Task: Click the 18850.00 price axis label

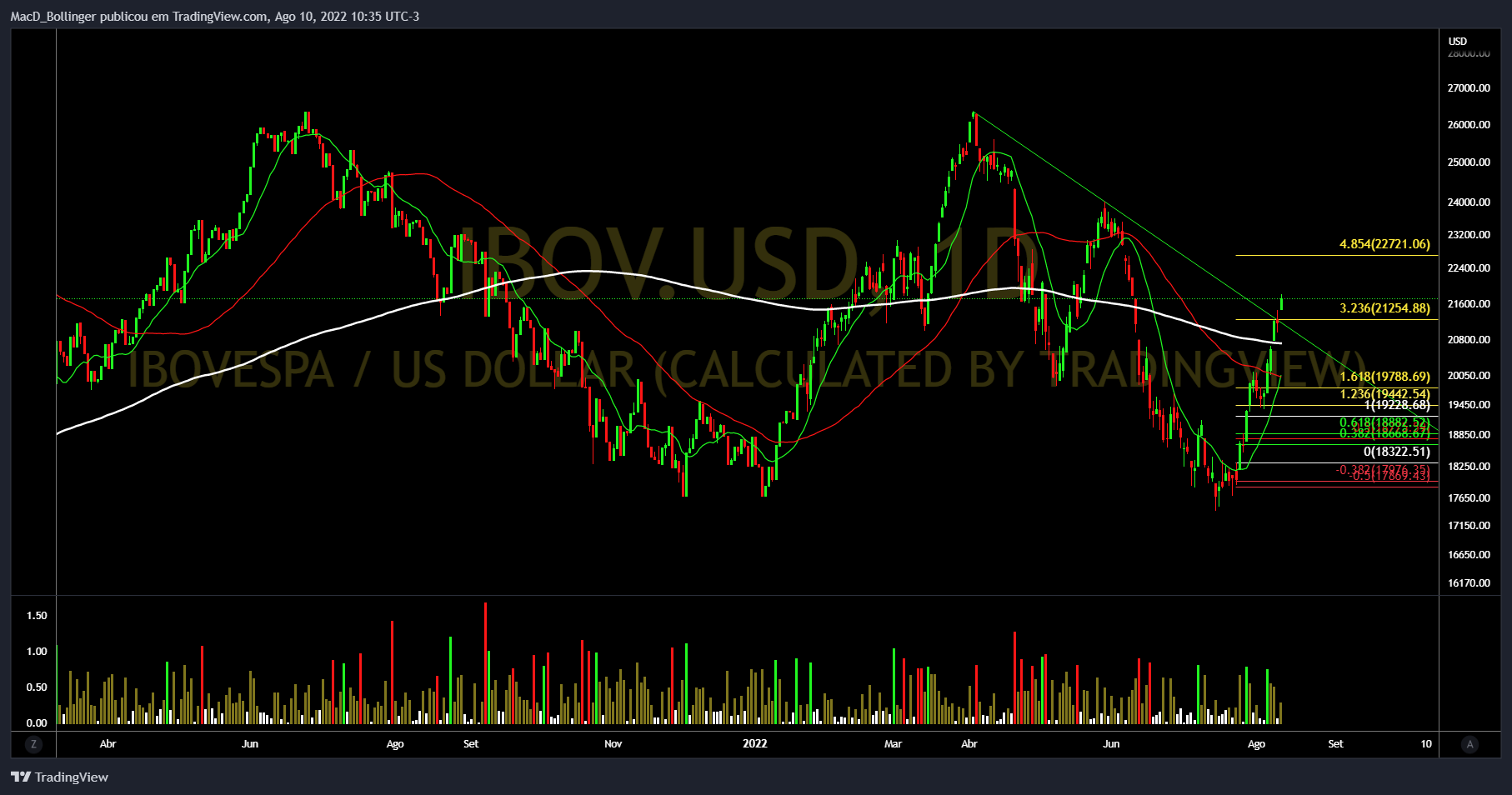Action: coord(1469,435)
